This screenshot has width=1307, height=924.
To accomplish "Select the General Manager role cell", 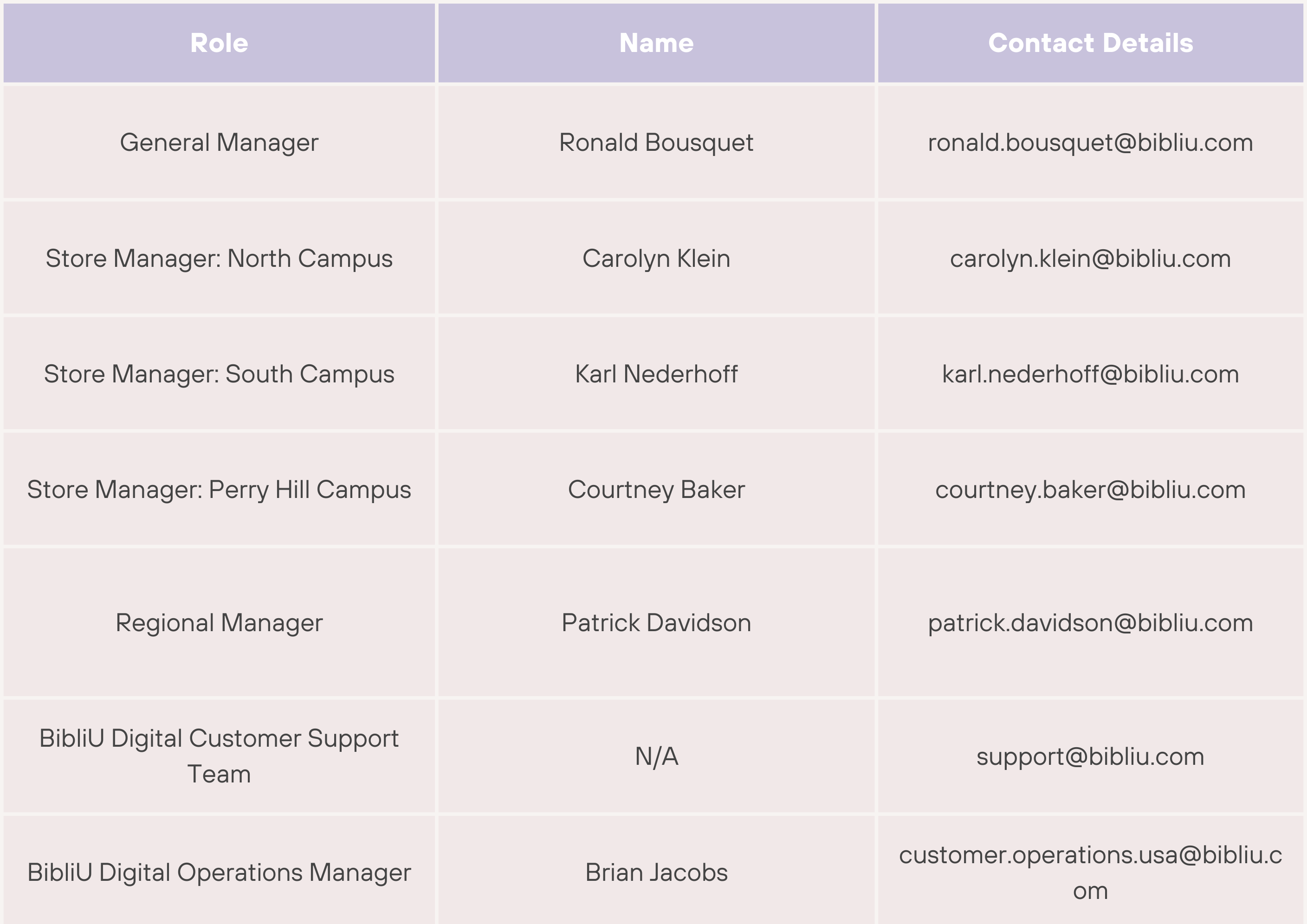I will [x=219, y=142].
